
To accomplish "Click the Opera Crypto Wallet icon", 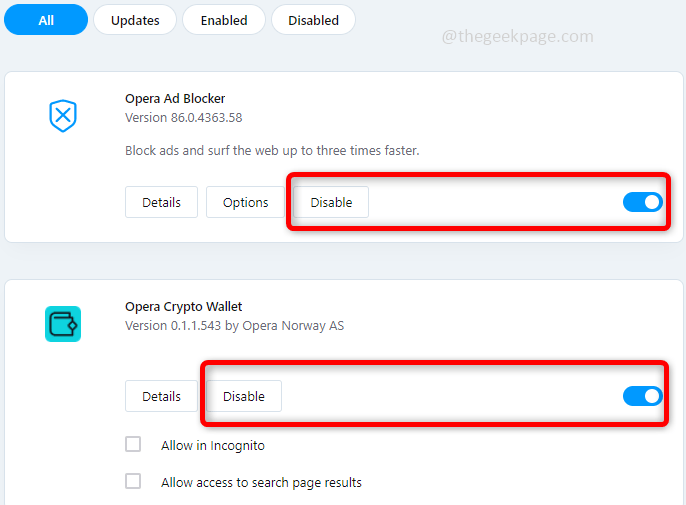I will [x=63, y=324].
